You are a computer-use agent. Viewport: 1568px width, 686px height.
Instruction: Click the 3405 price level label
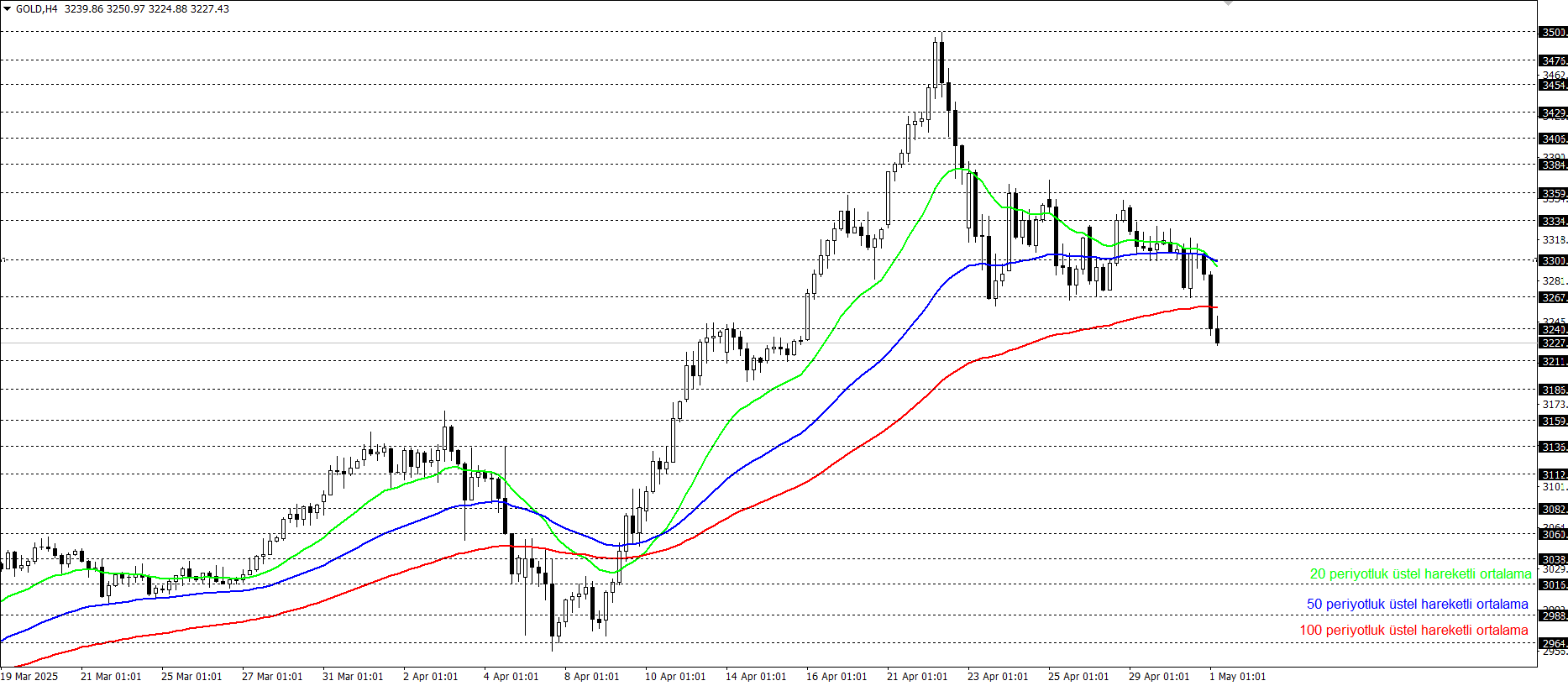click(1553, 139)
